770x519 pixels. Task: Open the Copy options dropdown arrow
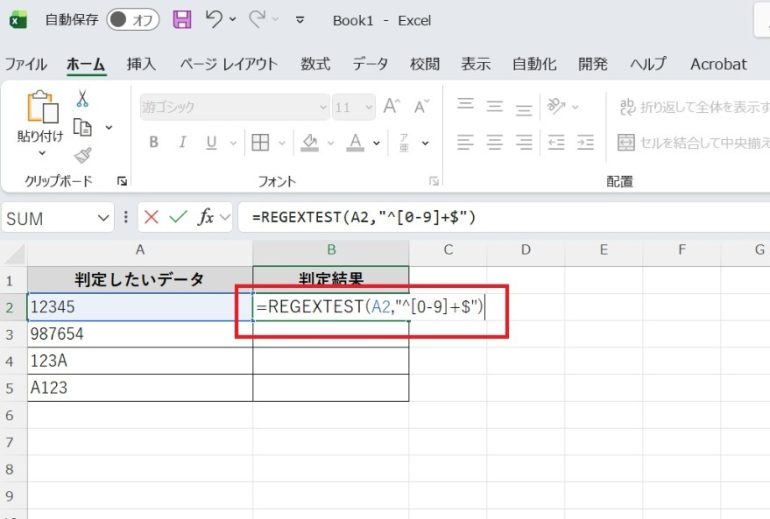(109, 128)
